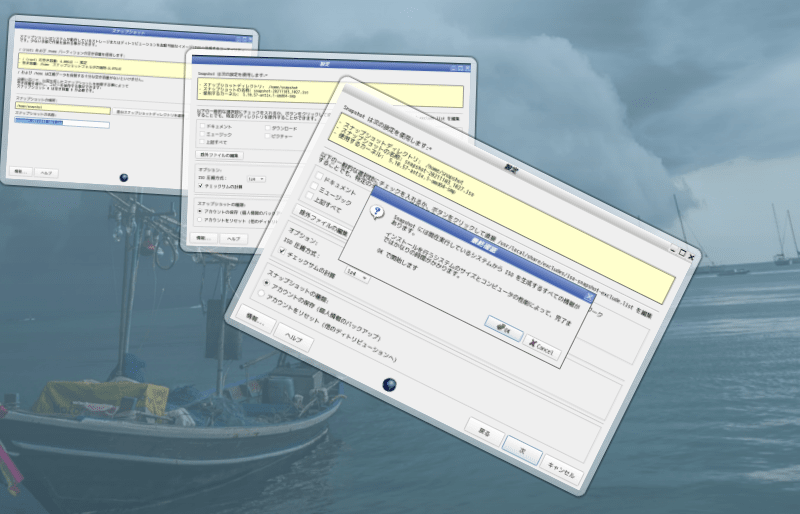Image resolution: width=800 pixels, height=514 pixels.
Task: Check ダウンロード in the upright 設定 window
Action: 267,128
